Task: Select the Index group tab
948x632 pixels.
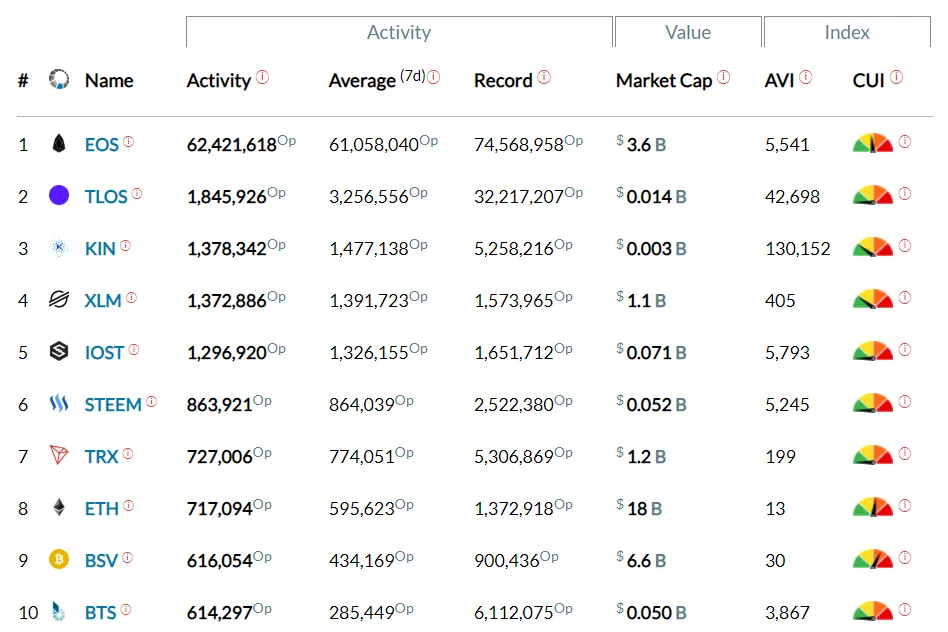Action: 847,32
